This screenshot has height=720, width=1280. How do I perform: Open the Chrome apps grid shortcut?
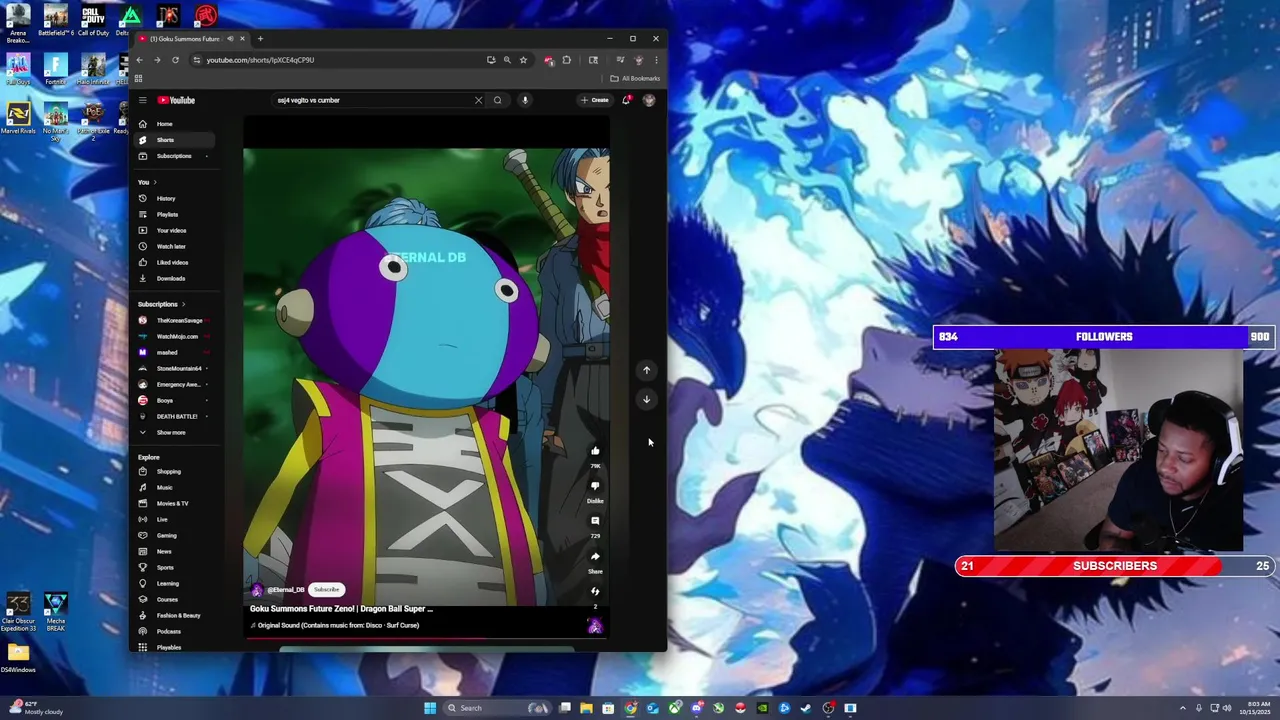pyautogui.click(x=138, y=78)
